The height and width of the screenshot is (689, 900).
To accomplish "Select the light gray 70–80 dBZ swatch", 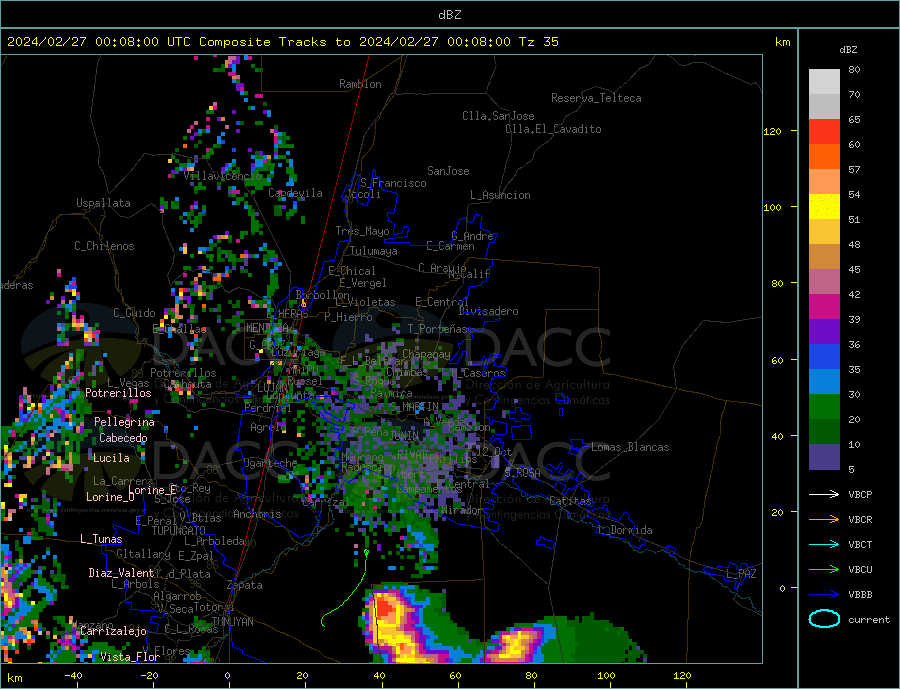I will click(824, 82).
